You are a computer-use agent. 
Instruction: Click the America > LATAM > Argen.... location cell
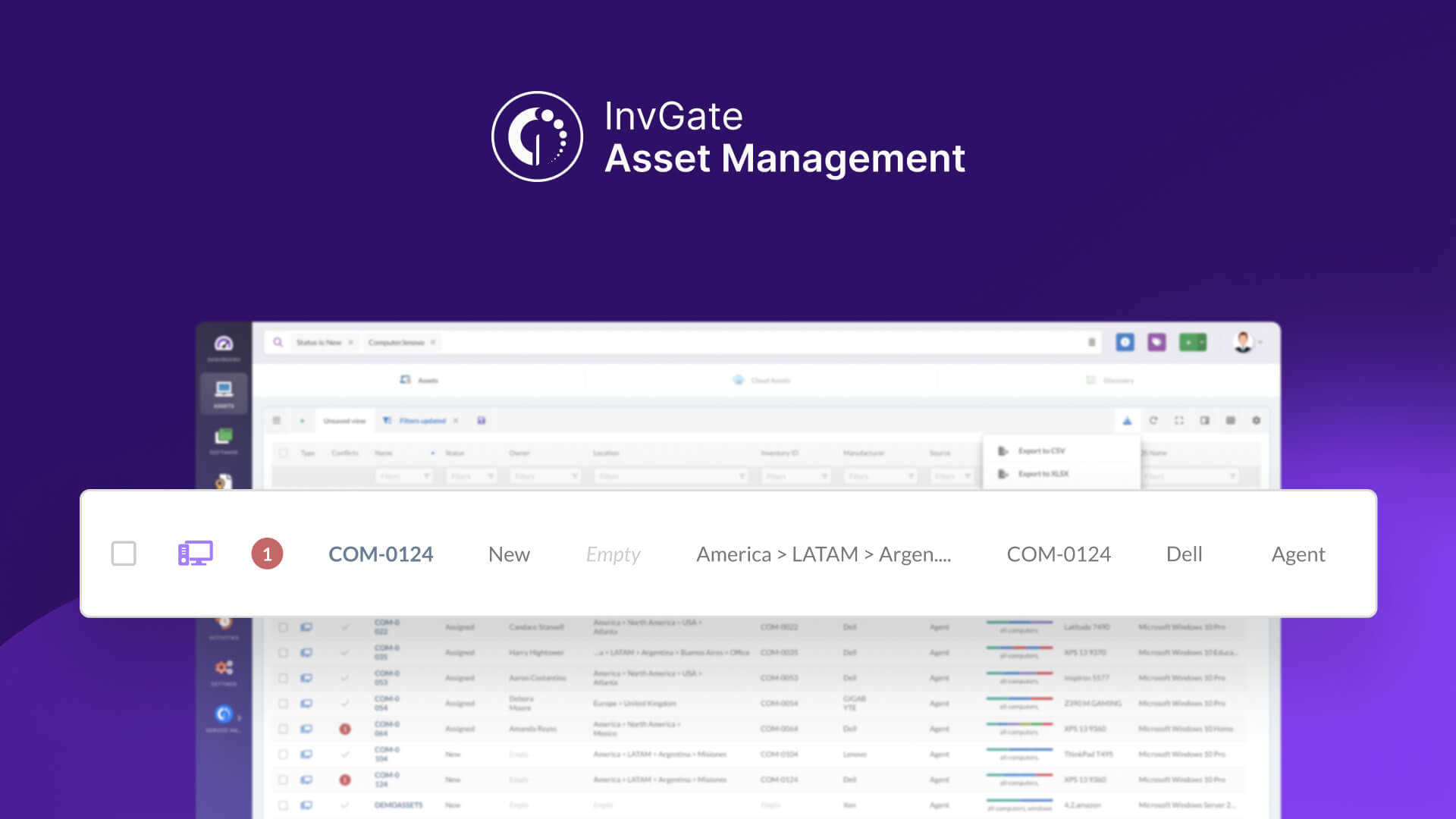[824, 554]
